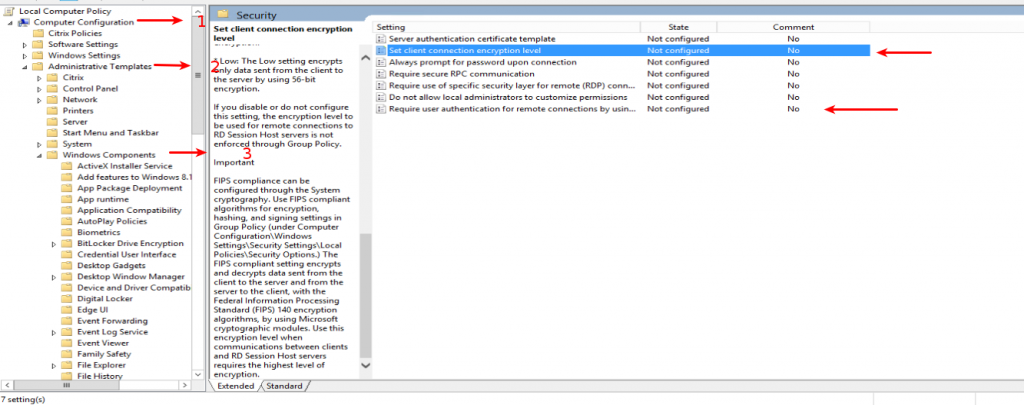Expand the Software Settings node
1024x405 pixels.
coord(25,45)
